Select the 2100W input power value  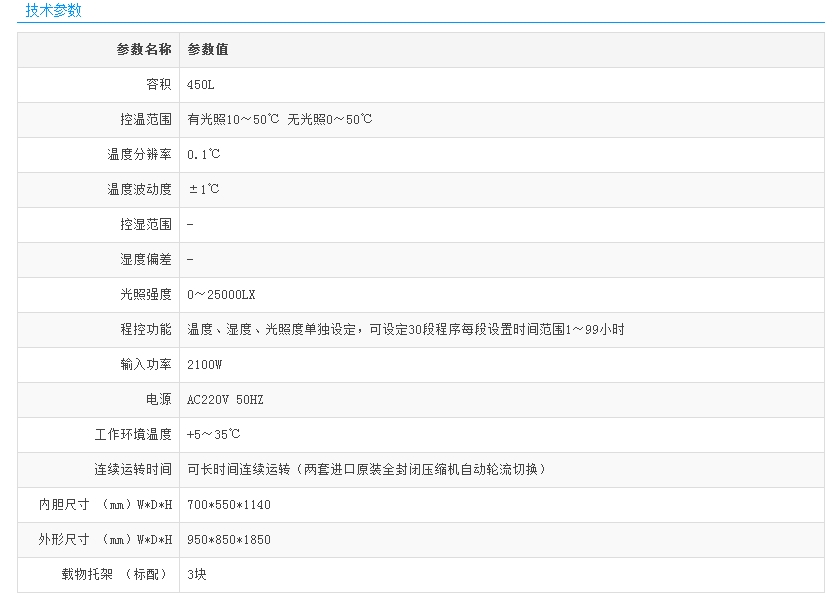pos(204,364)
